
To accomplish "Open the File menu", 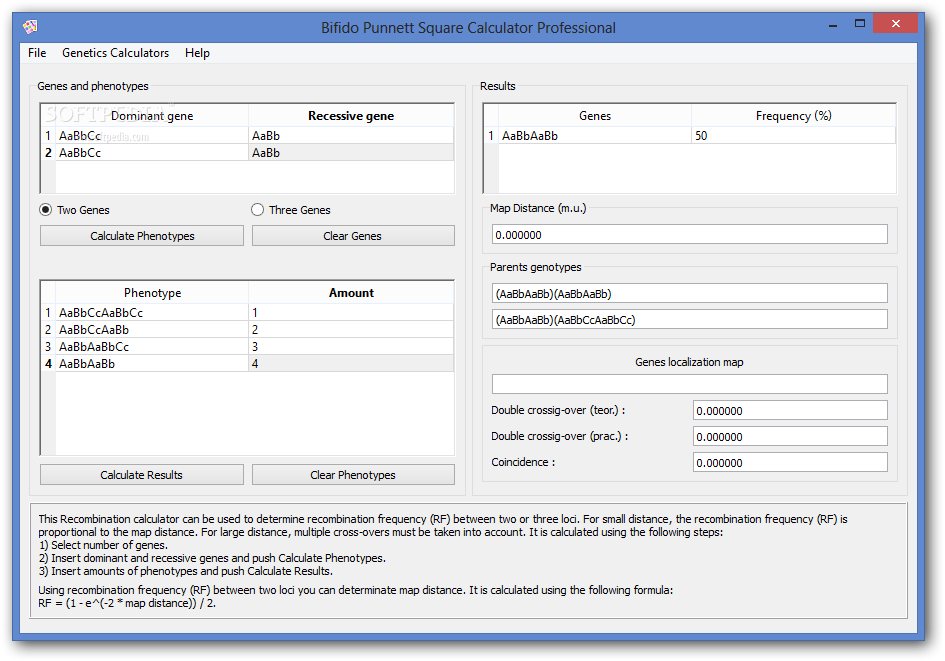I will point(37,53).
